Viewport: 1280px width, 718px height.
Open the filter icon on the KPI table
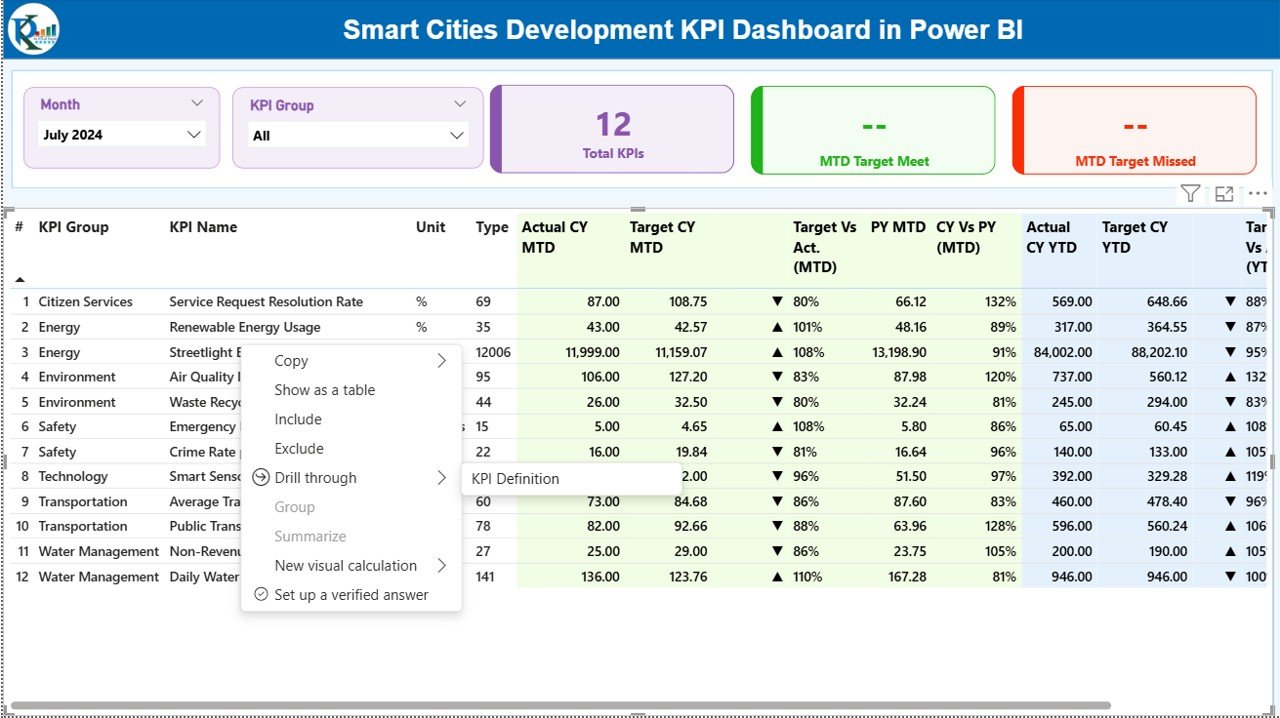coord(1191,193)
